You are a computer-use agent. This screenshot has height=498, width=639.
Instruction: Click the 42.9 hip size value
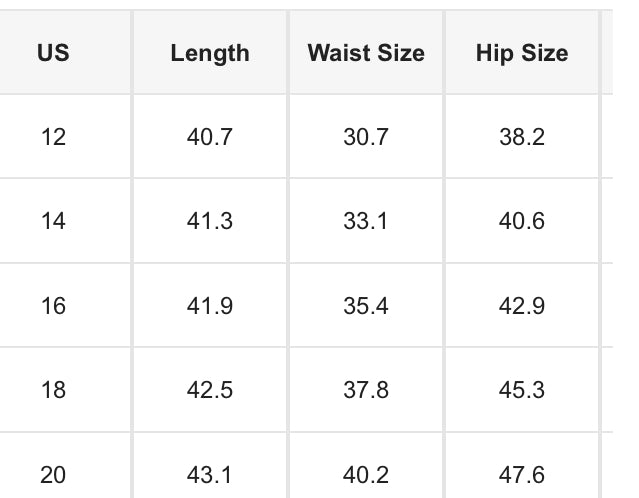coord(522,305)
